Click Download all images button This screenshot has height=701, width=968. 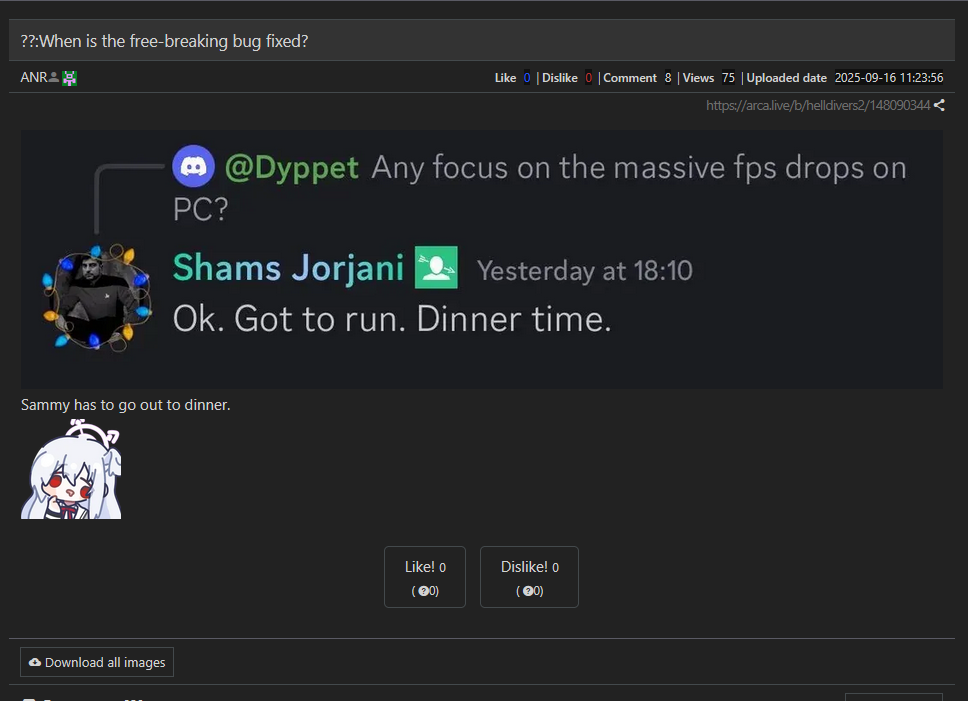pos(97,662)
